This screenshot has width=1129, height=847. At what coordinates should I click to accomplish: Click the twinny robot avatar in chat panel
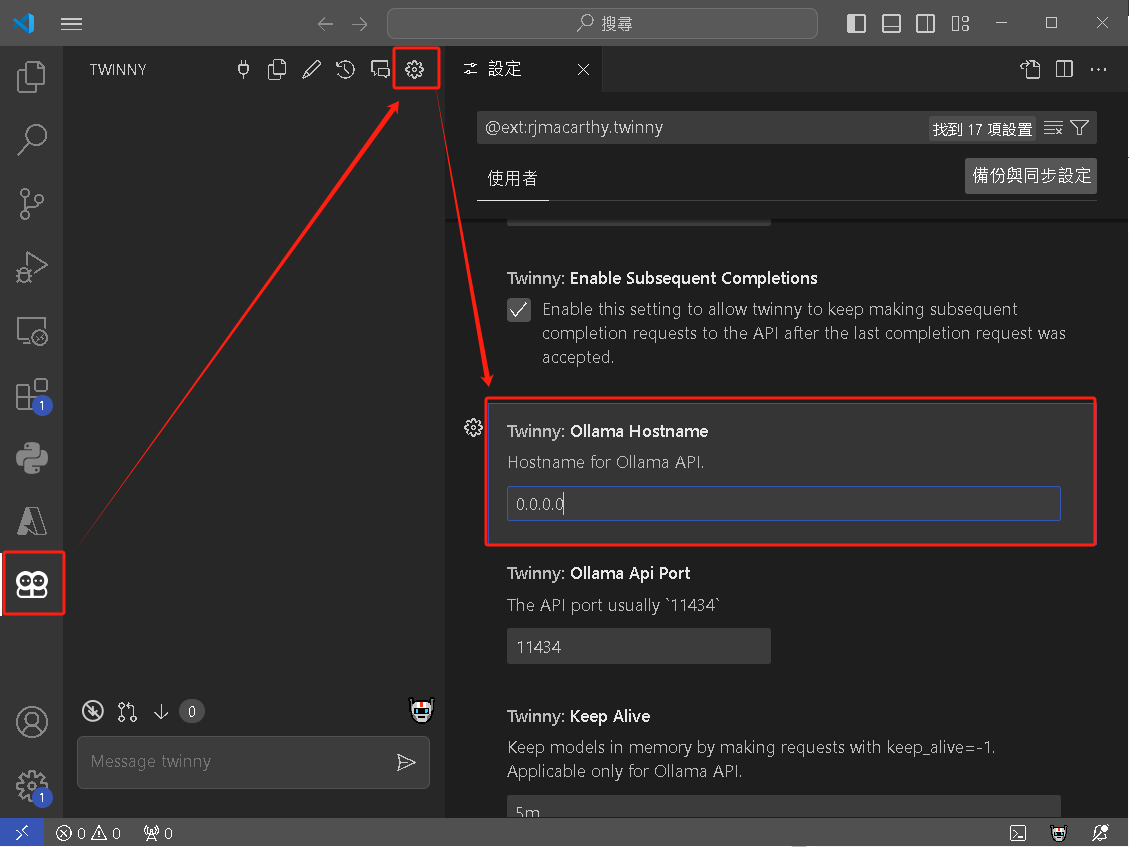[x=421, y=710]
